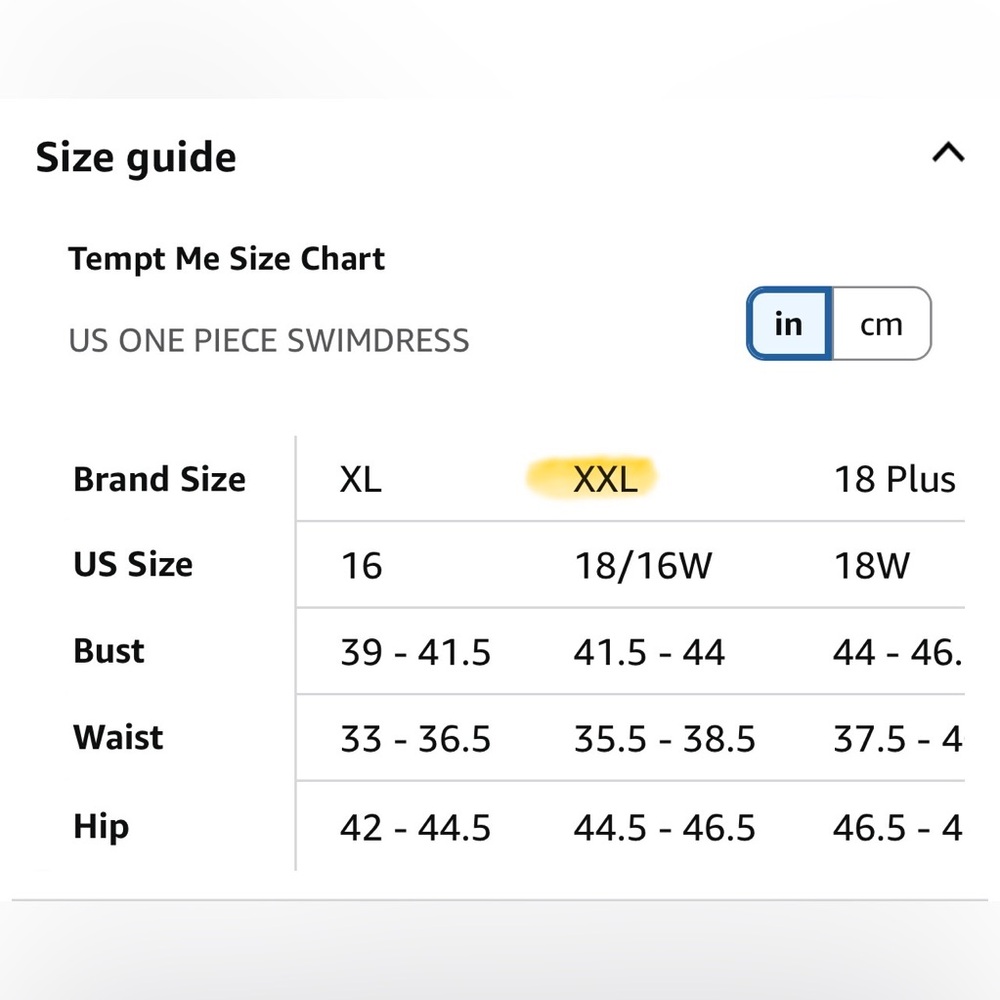Click US ONE PIECE SWIMDRESS label
1000x1000 pixels.
point(269,341)
